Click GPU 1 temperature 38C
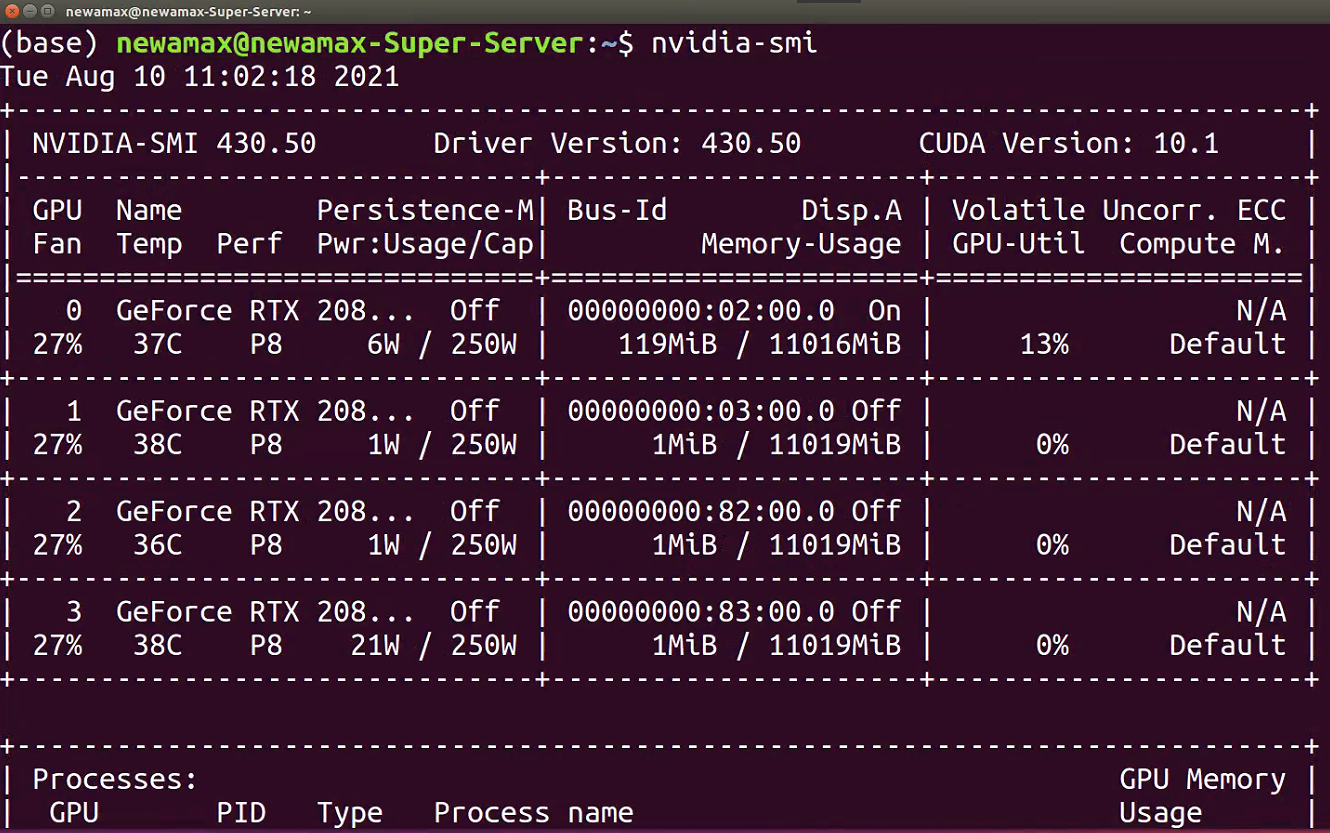 tap(158, 444)
